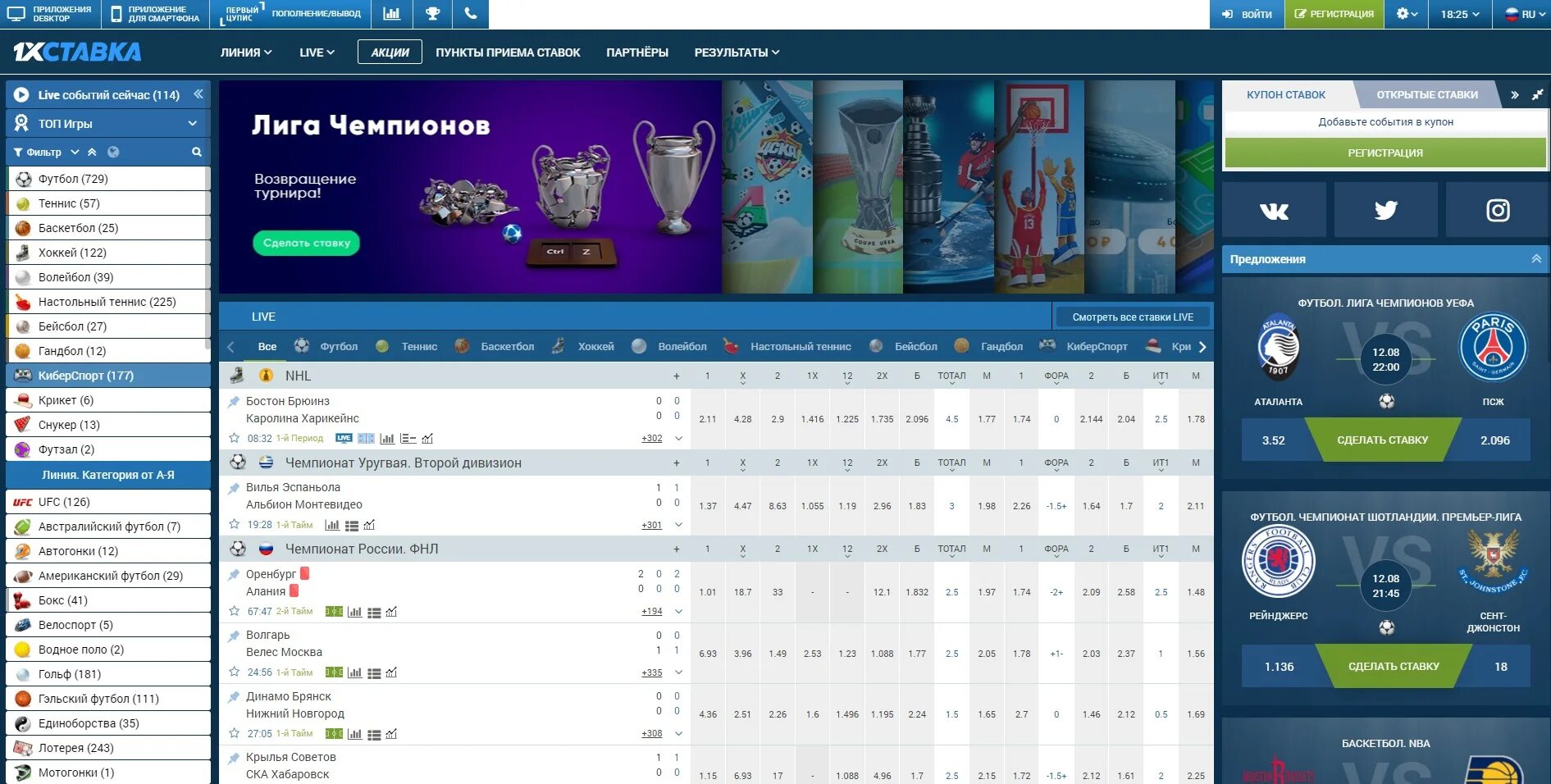Image resolution: width=1551 pixels, height=784 pixels.
Task: Expand the LIVE dropdown in navigation
Action: (x=317, y=52)
